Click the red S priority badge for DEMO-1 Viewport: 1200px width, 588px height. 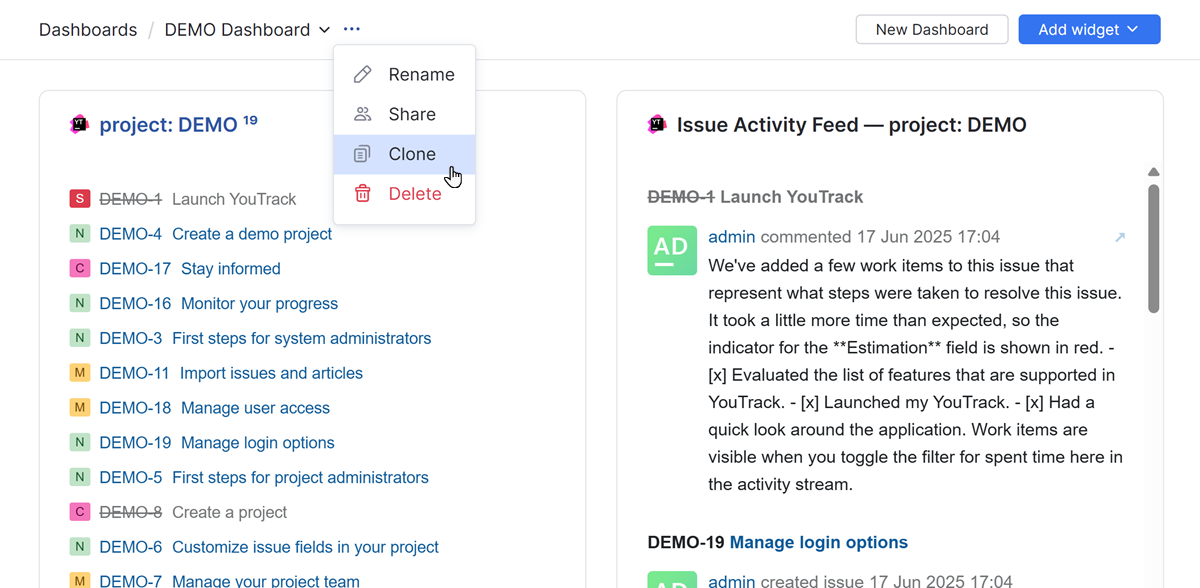pyautogui.click(x=80, y=199)
